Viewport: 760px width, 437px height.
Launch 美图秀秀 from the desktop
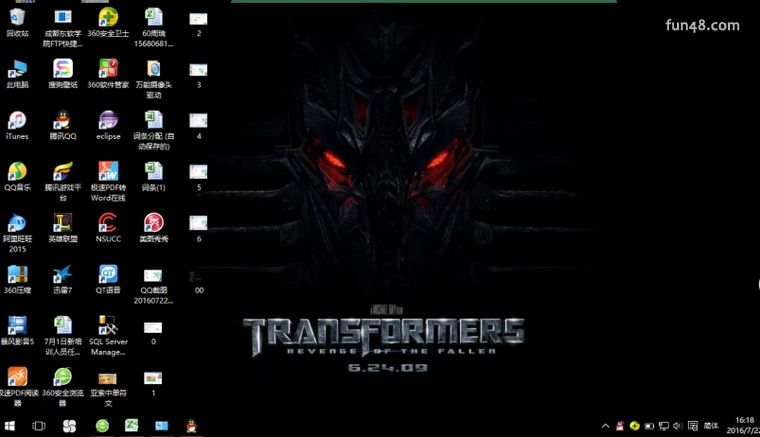154,223
